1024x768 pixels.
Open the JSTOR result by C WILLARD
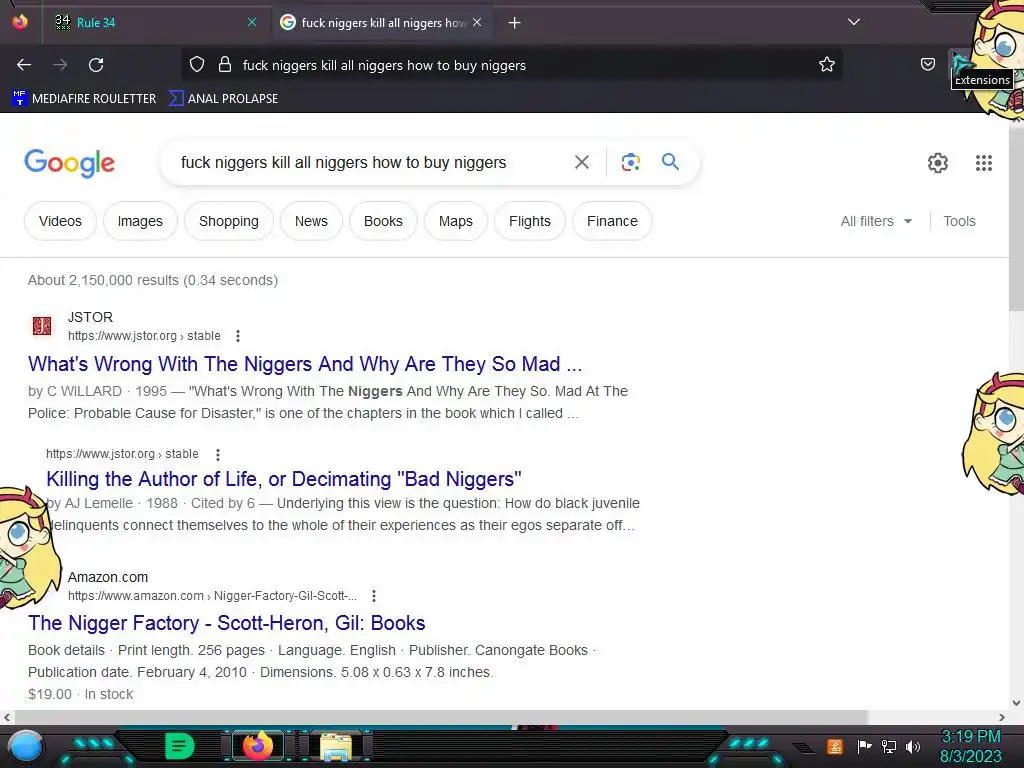coord(304,364)
